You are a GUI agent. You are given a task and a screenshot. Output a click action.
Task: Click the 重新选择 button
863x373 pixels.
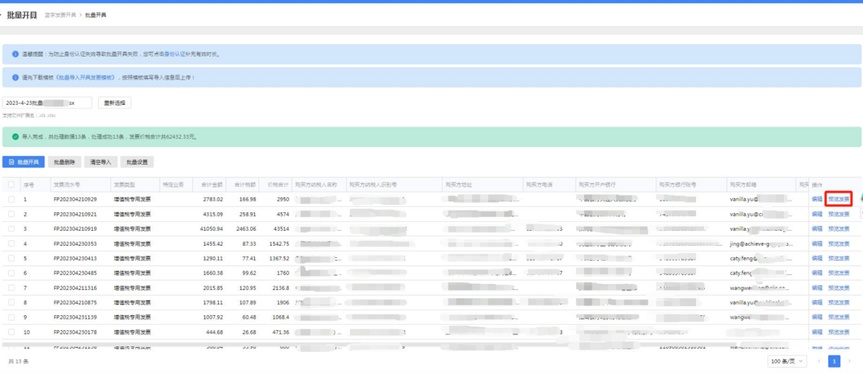[114, 103]
